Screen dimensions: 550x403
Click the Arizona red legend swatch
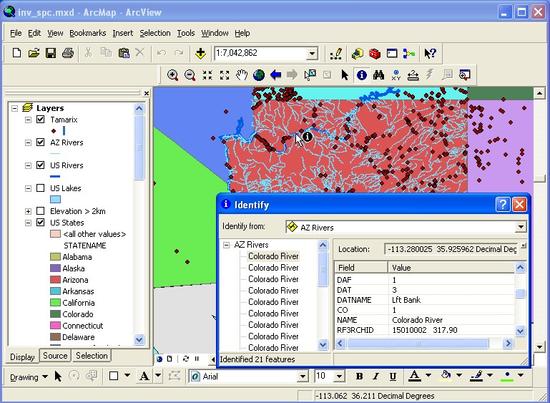55,280
